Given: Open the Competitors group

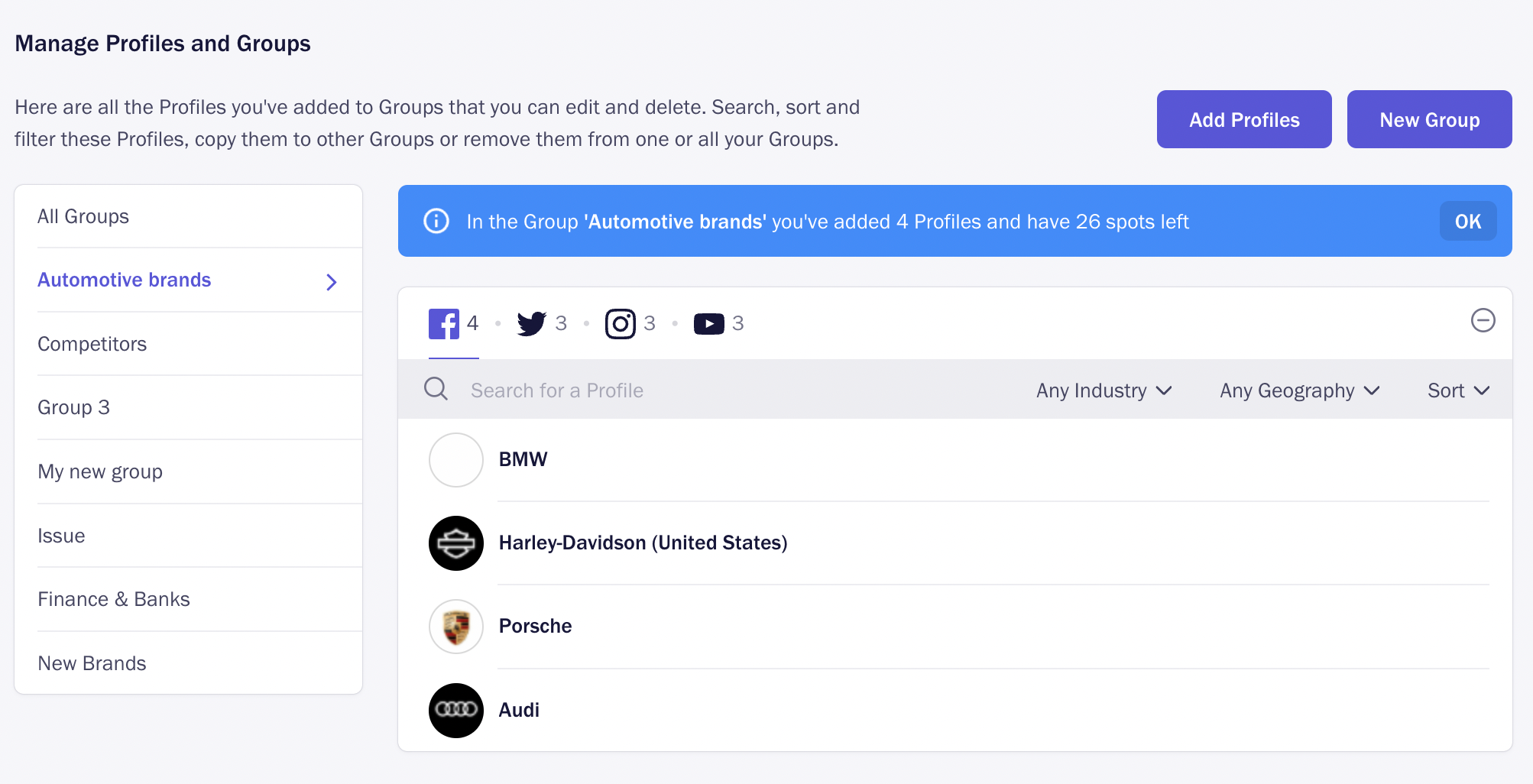Looking at the screenshot, I should pyautogui.click(x=188, y=344).
